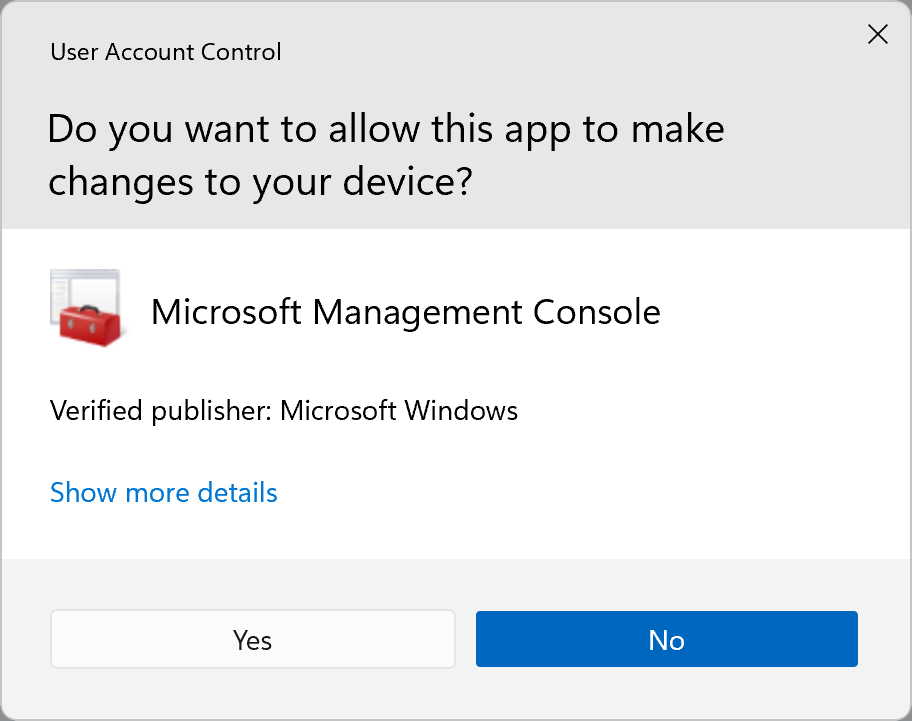912x721 pixels.
Task: Click the word Microsoft in the app name
Action: 226,312
